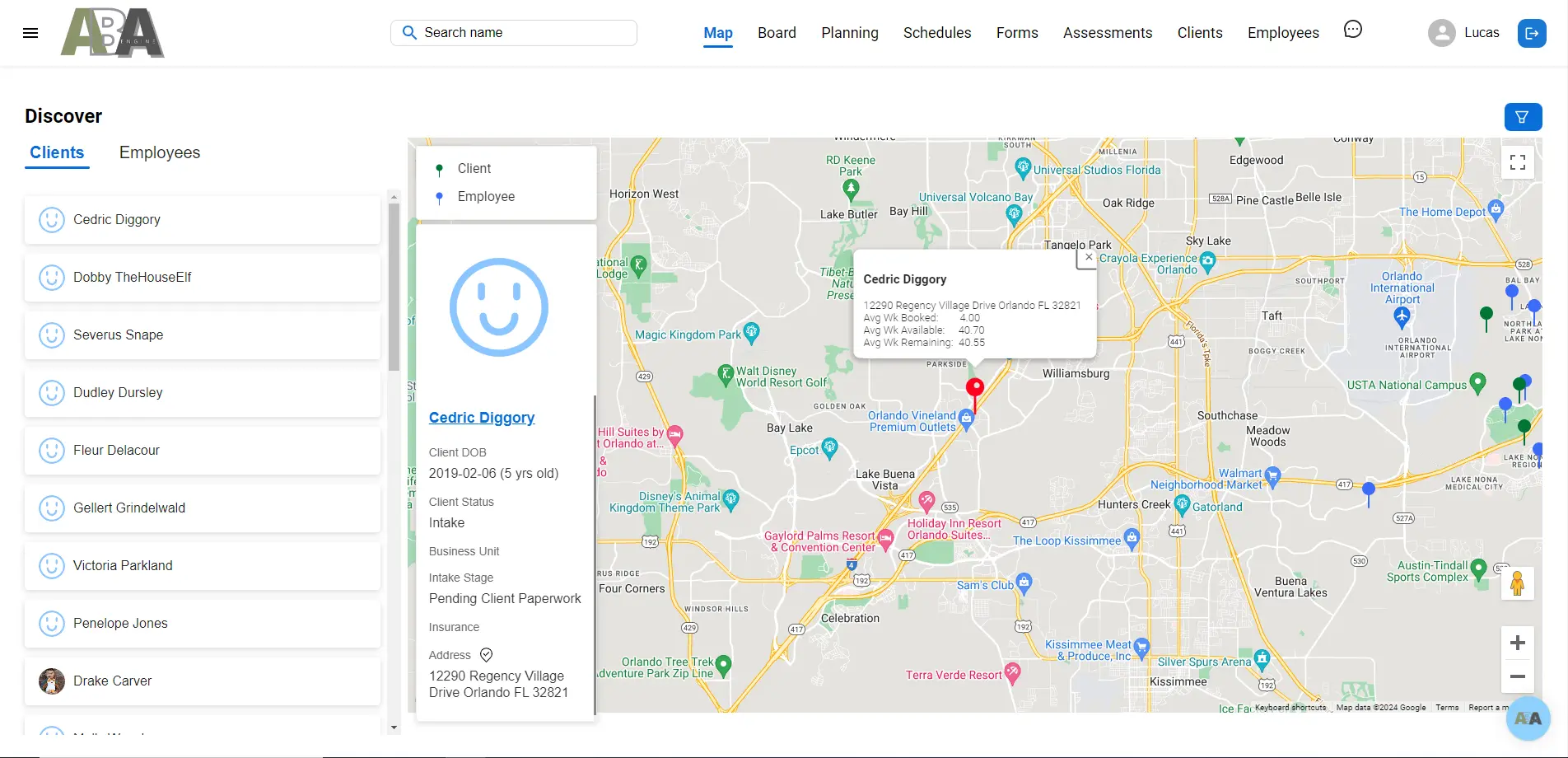Zoom out on the map
Viewport: 1568px width, 758px height.
point(1517,676)
